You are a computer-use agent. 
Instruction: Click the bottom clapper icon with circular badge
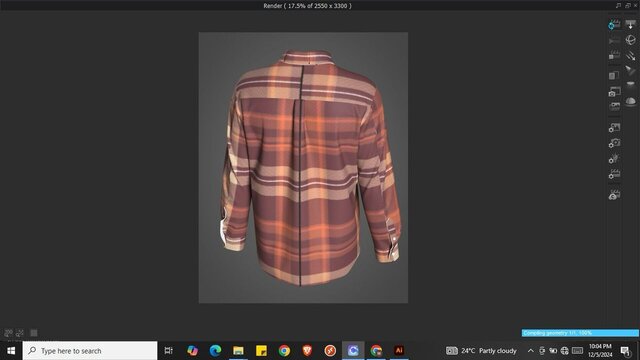tap(614, 194)
